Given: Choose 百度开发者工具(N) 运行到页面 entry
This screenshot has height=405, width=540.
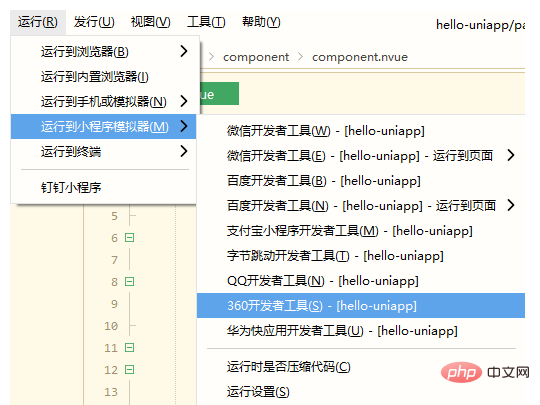Looking at the screenshot, I should tap(361, 206).
